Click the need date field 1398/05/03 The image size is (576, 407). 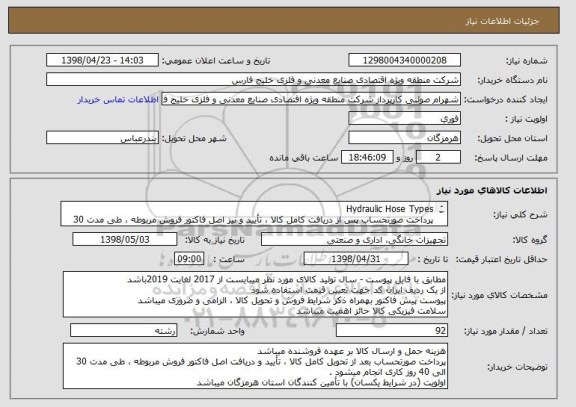pos(125,239)
